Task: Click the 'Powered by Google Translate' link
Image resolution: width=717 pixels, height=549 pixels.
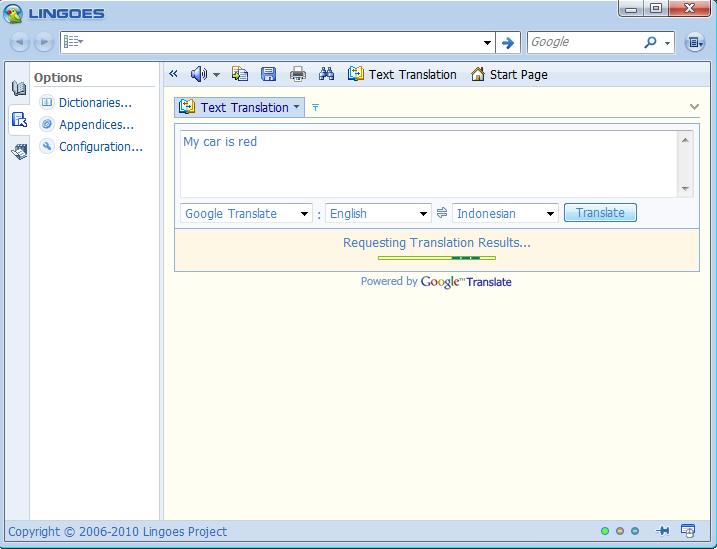Action: click(x=436, y=282)
